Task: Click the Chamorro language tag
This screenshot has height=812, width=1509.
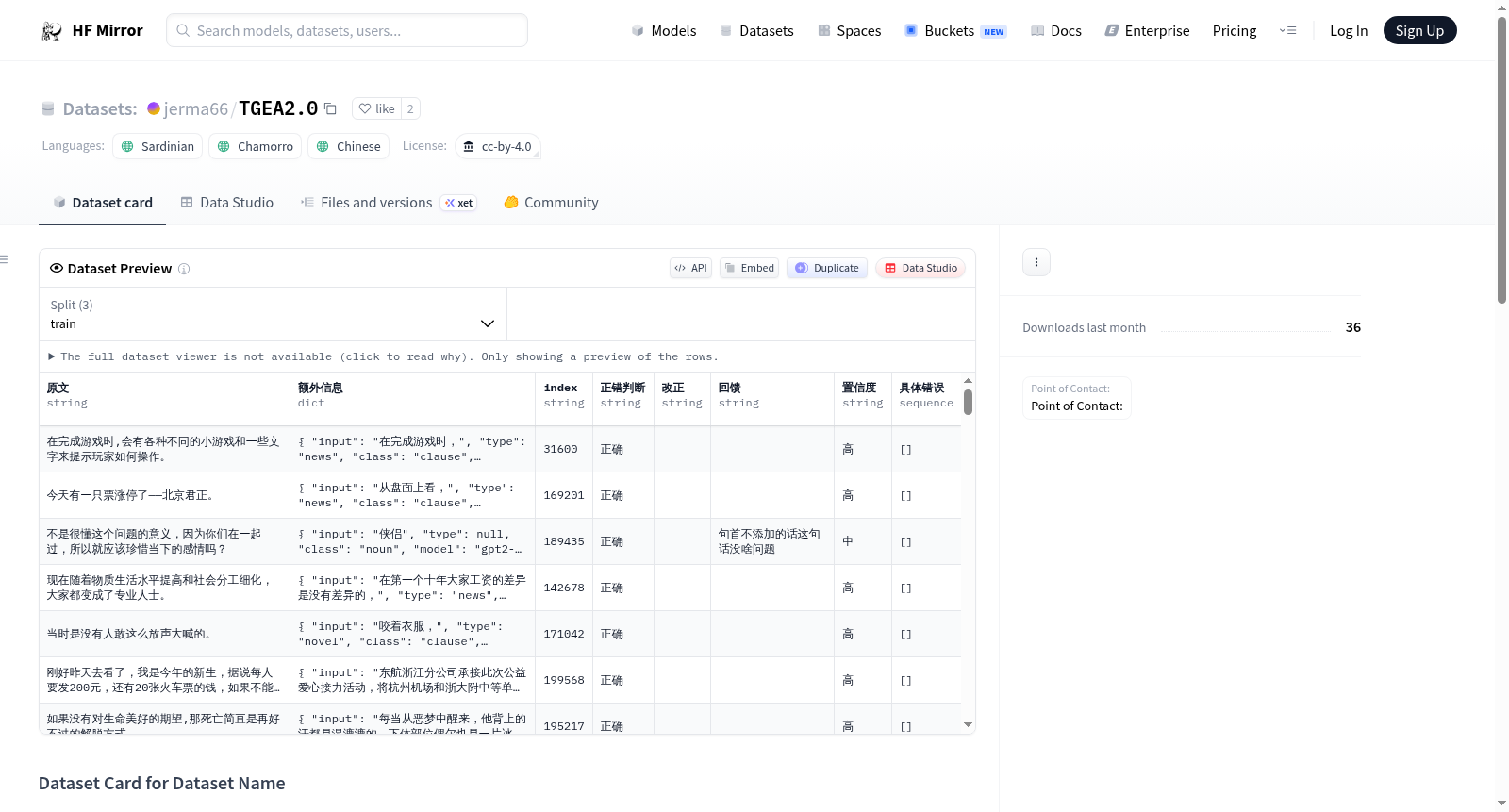Action: [256, 146]
